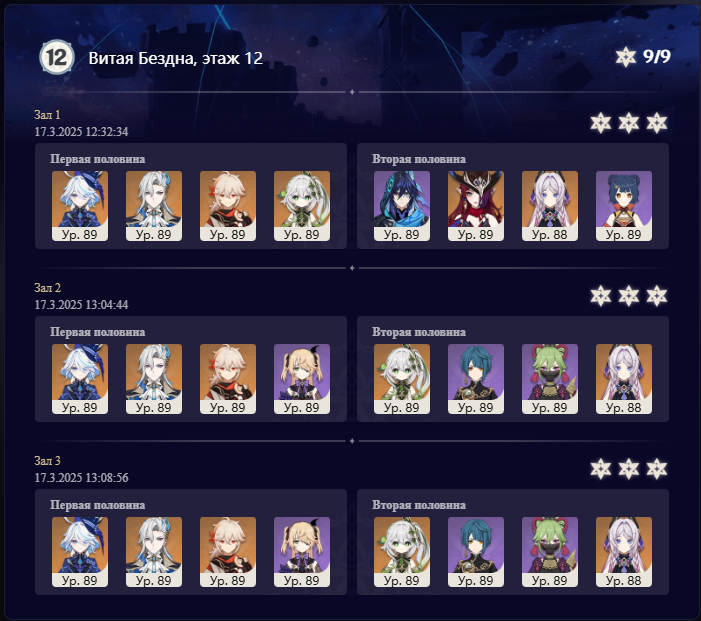This screenshot has width=701, height=621.
Task: Click the red-haired witch hat character in Hall 1
Action: (x=476, y=206)
